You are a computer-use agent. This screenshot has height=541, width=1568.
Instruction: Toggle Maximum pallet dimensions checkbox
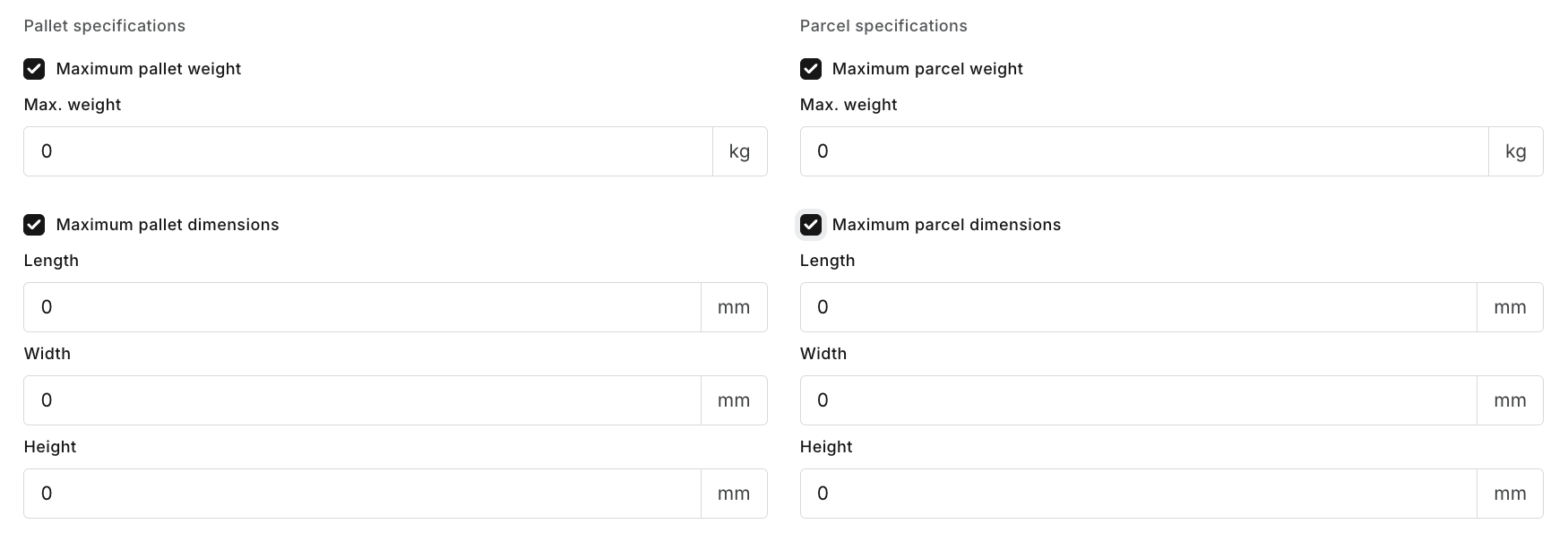[34, 225]
